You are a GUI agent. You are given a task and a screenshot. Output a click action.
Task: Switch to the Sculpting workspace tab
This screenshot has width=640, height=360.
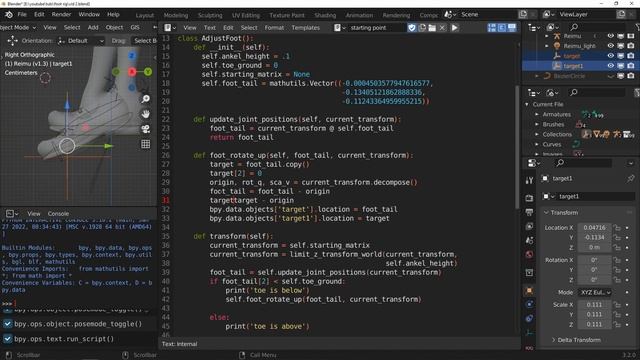tap(210, 15)
